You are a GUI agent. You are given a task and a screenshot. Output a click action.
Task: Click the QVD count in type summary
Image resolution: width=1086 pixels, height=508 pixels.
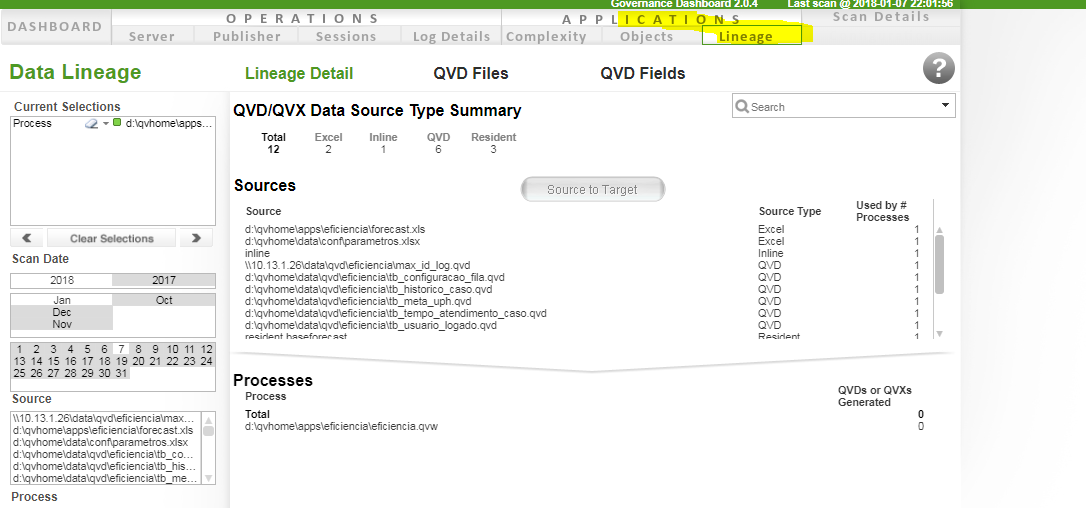pos(438,149)
